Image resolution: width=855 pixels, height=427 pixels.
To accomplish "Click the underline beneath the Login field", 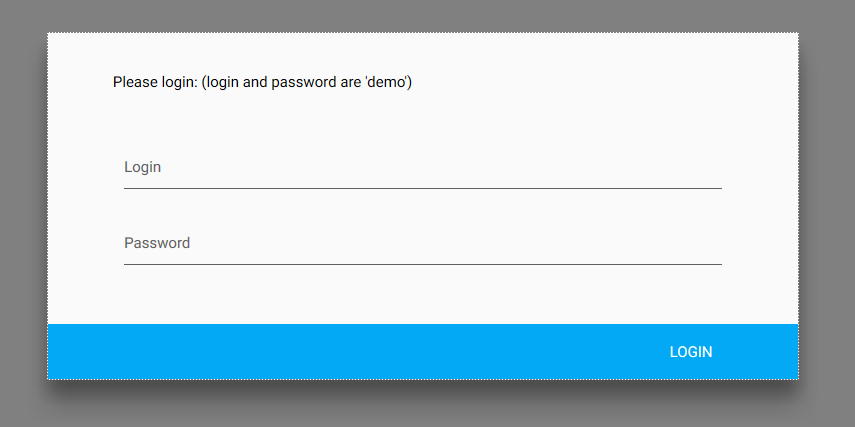I will click(x=420, y=188).
